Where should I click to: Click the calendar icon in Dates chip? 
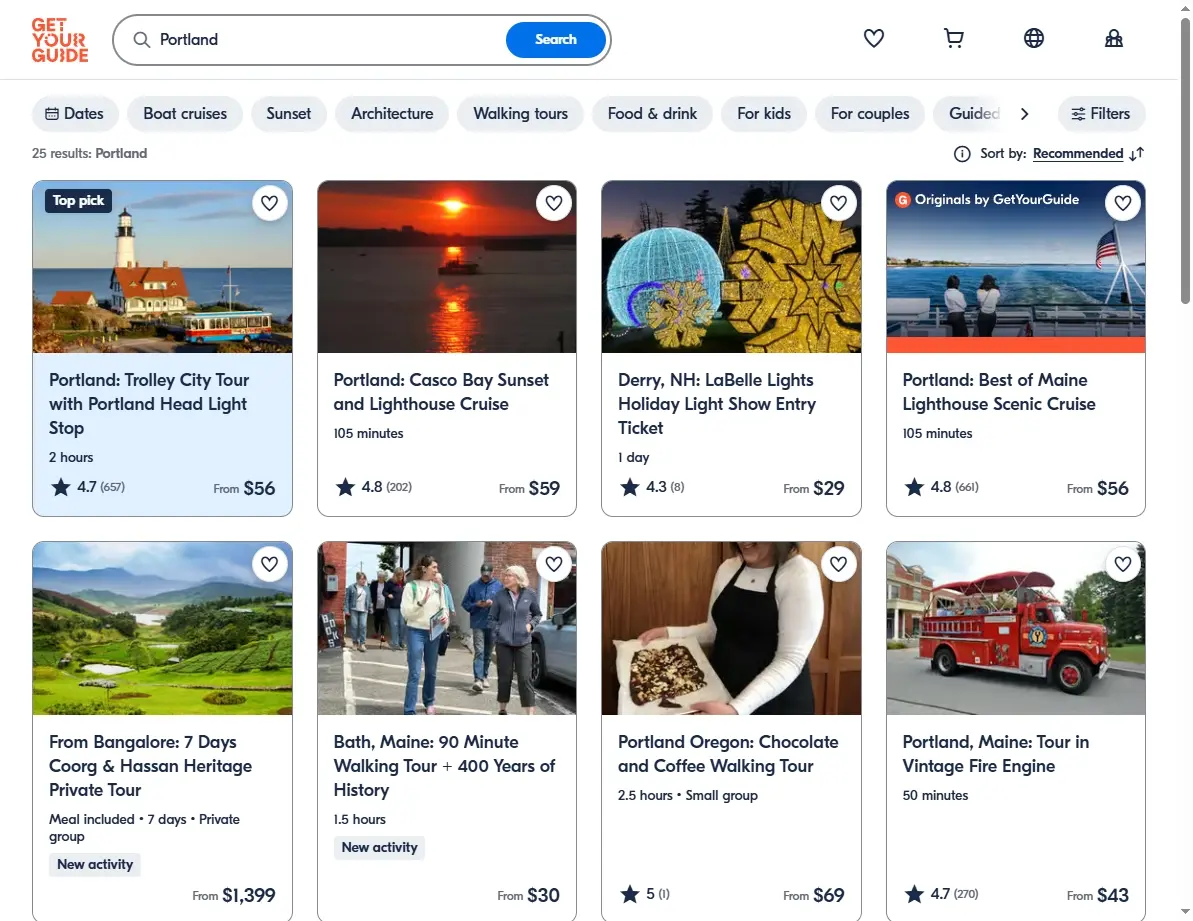[x=52, y=114]
